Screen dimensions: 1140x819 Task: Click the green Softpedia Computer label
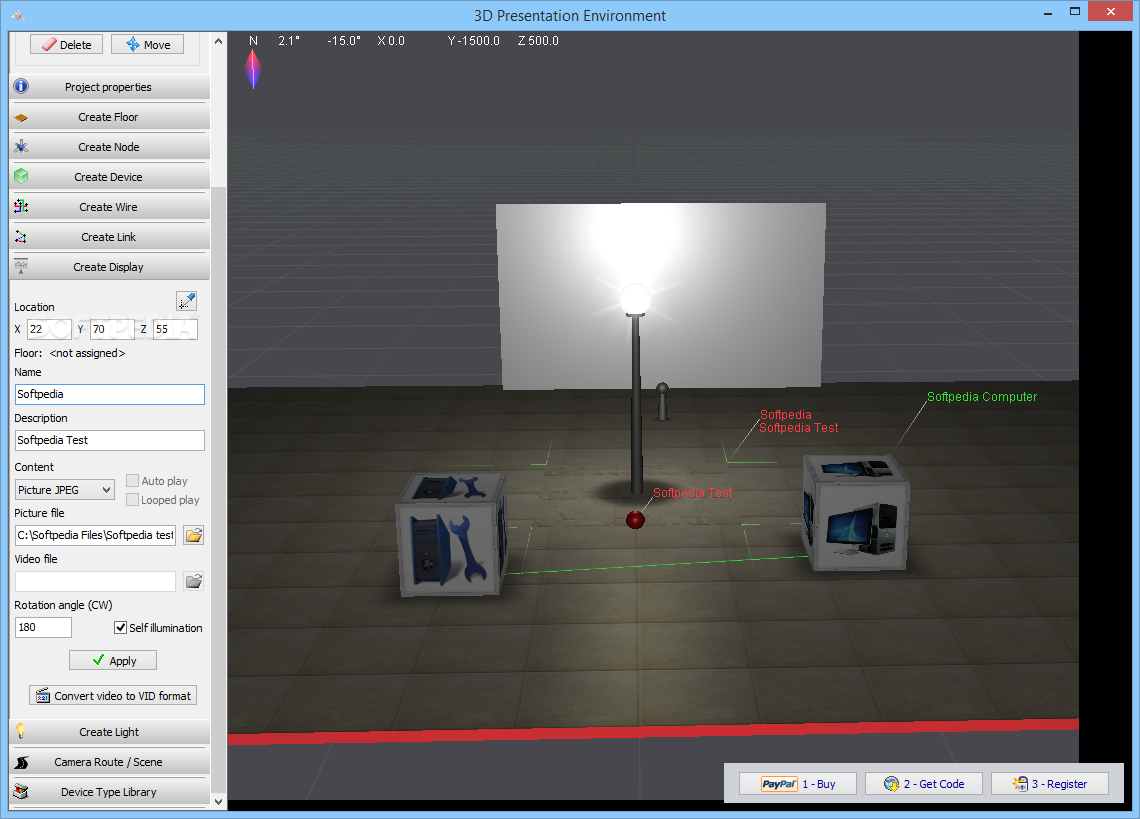click(982, 396)
